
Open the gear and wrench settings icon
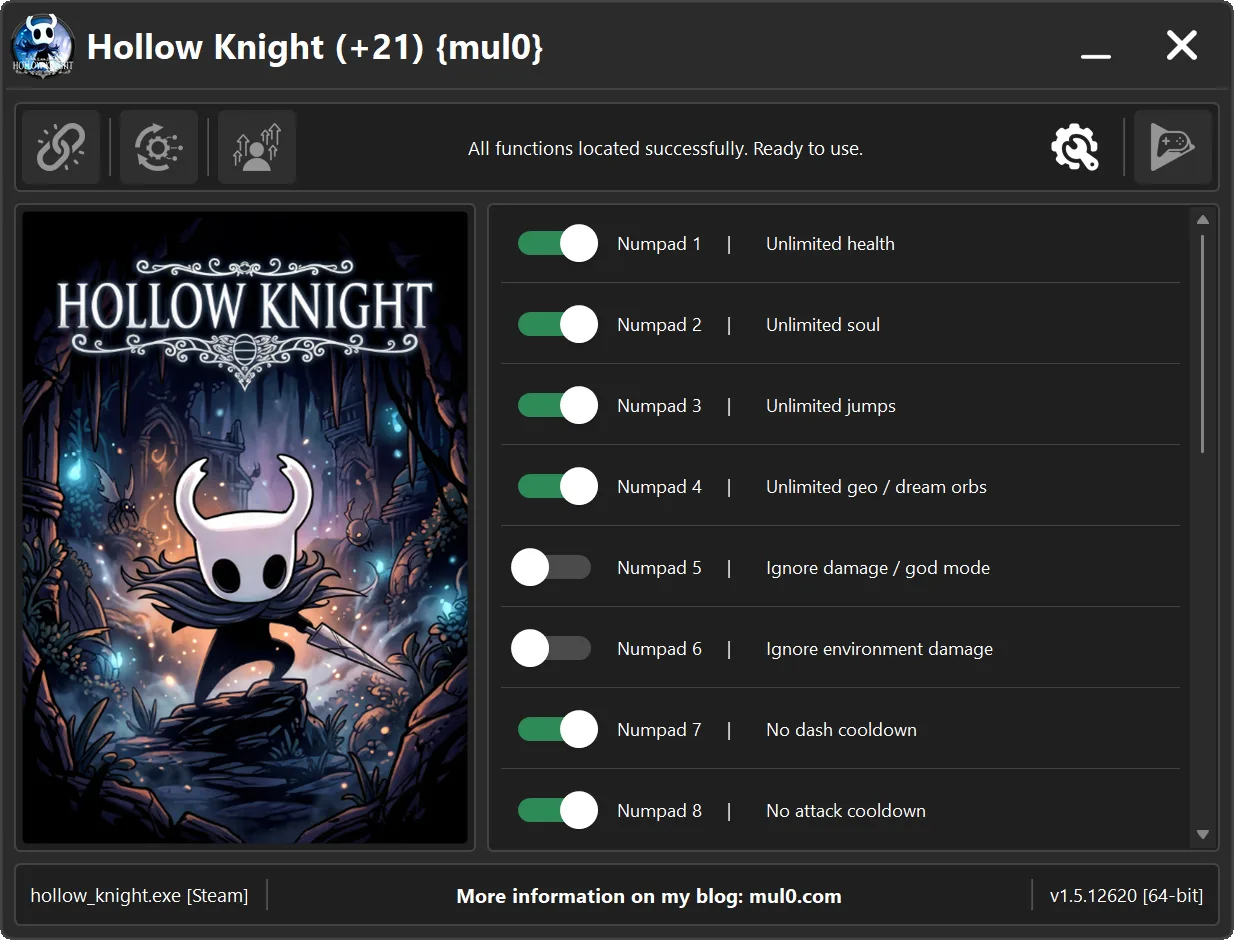click(x=1075, y=148)
